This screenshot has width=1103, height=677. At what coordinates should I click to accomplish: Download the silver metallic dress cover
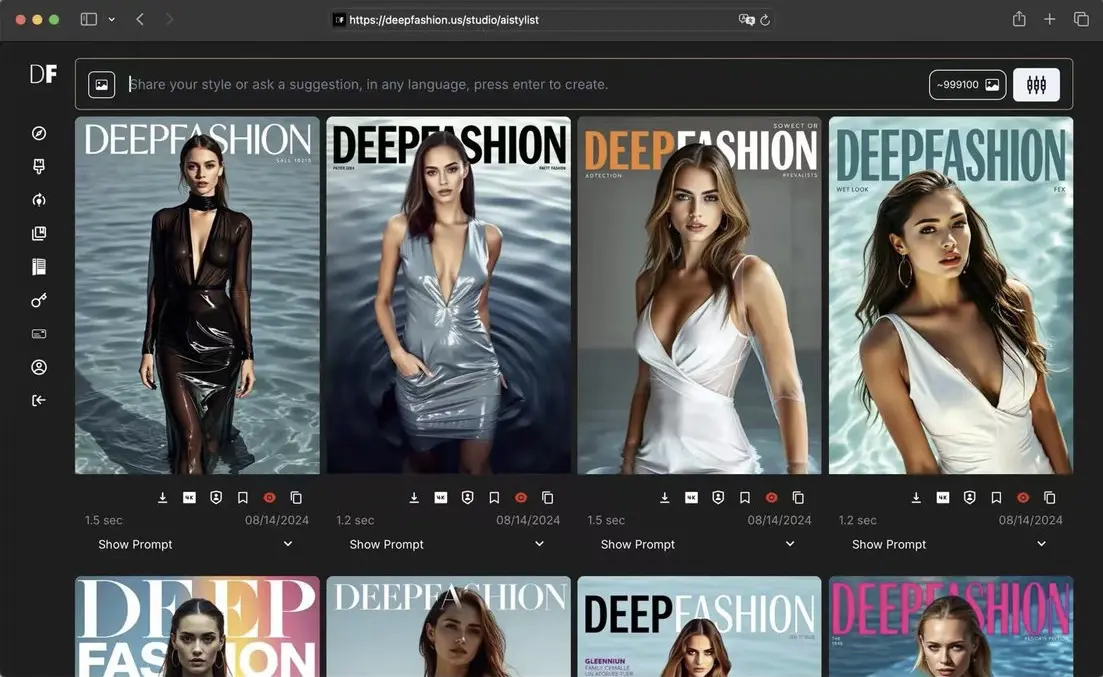[414, 498]
